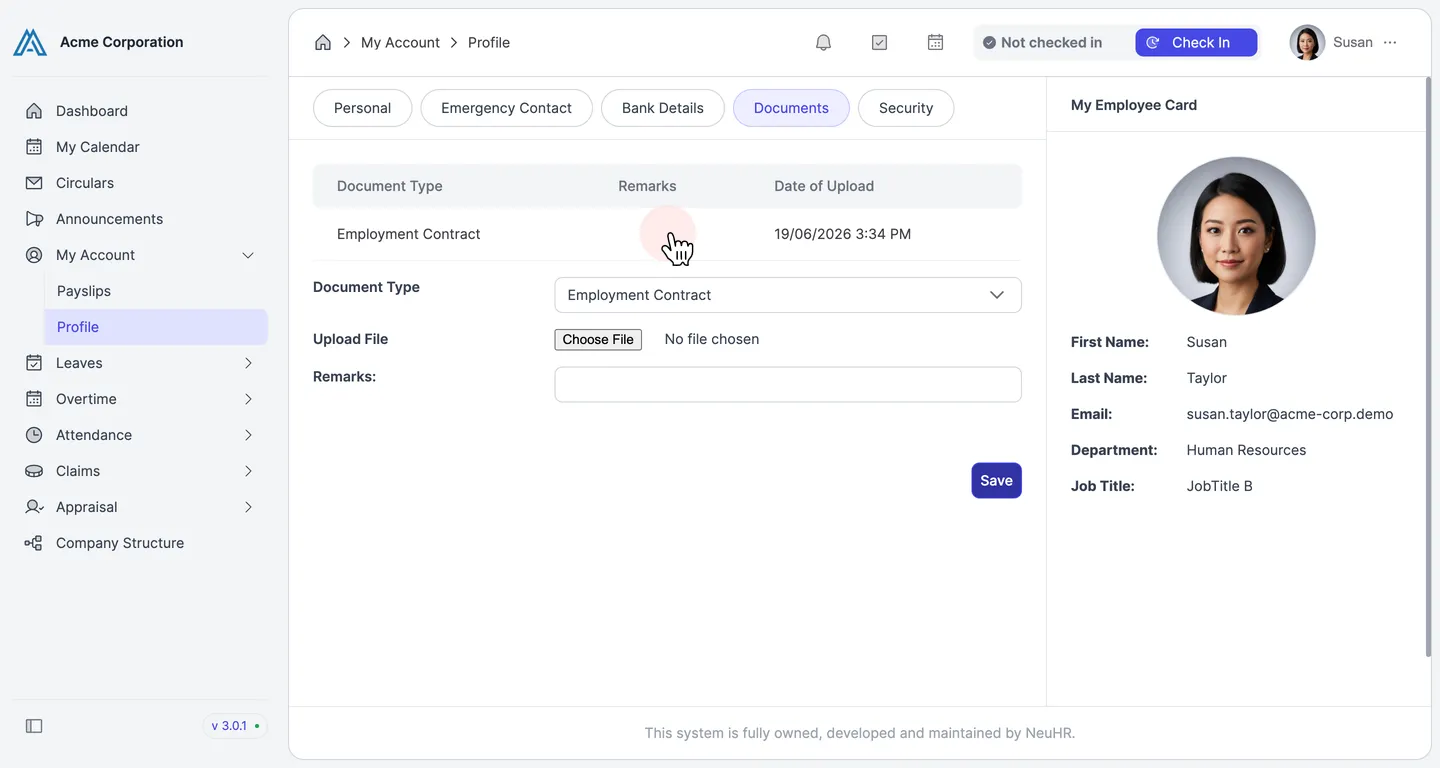
Task: Expand the Overtime submenu chevron
Action: click(x=248, y=399)
